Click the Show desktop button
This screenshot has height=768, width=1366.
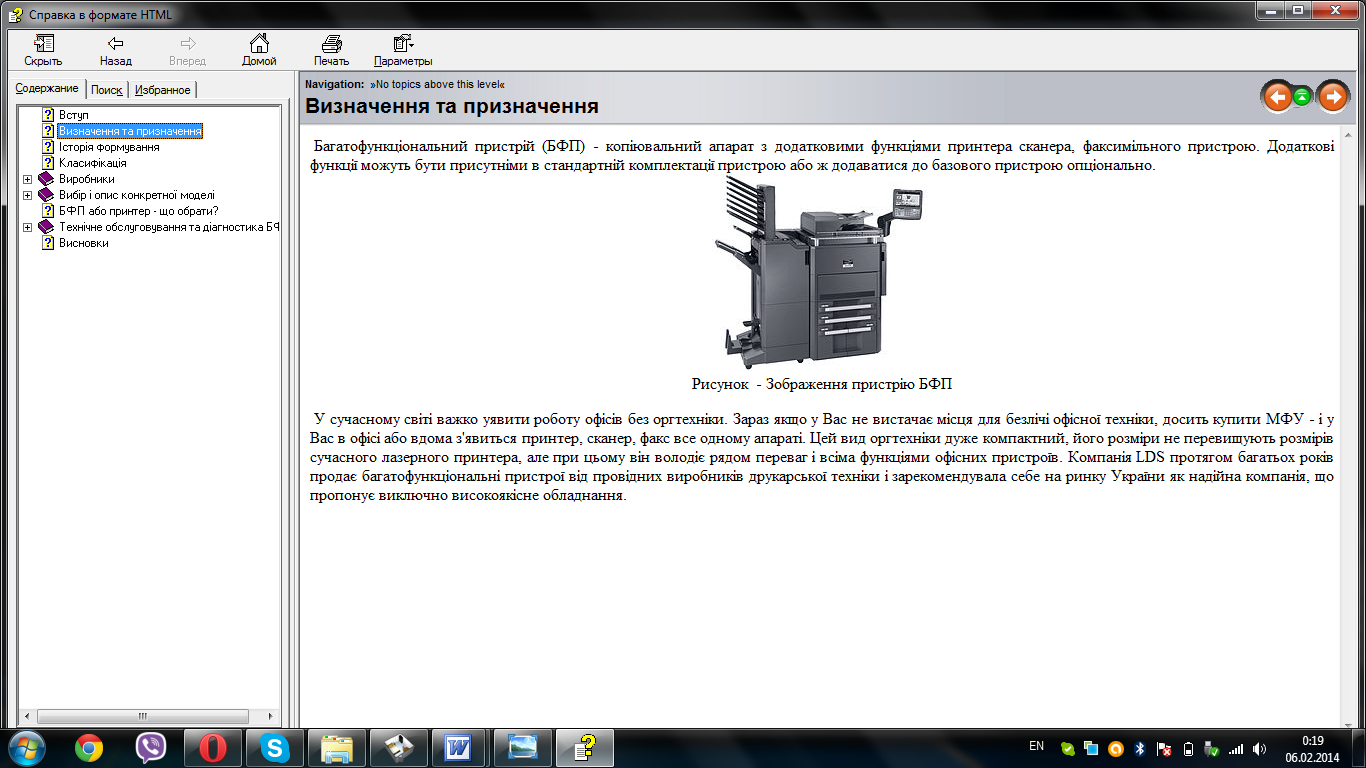click(x=1358, y=748)
